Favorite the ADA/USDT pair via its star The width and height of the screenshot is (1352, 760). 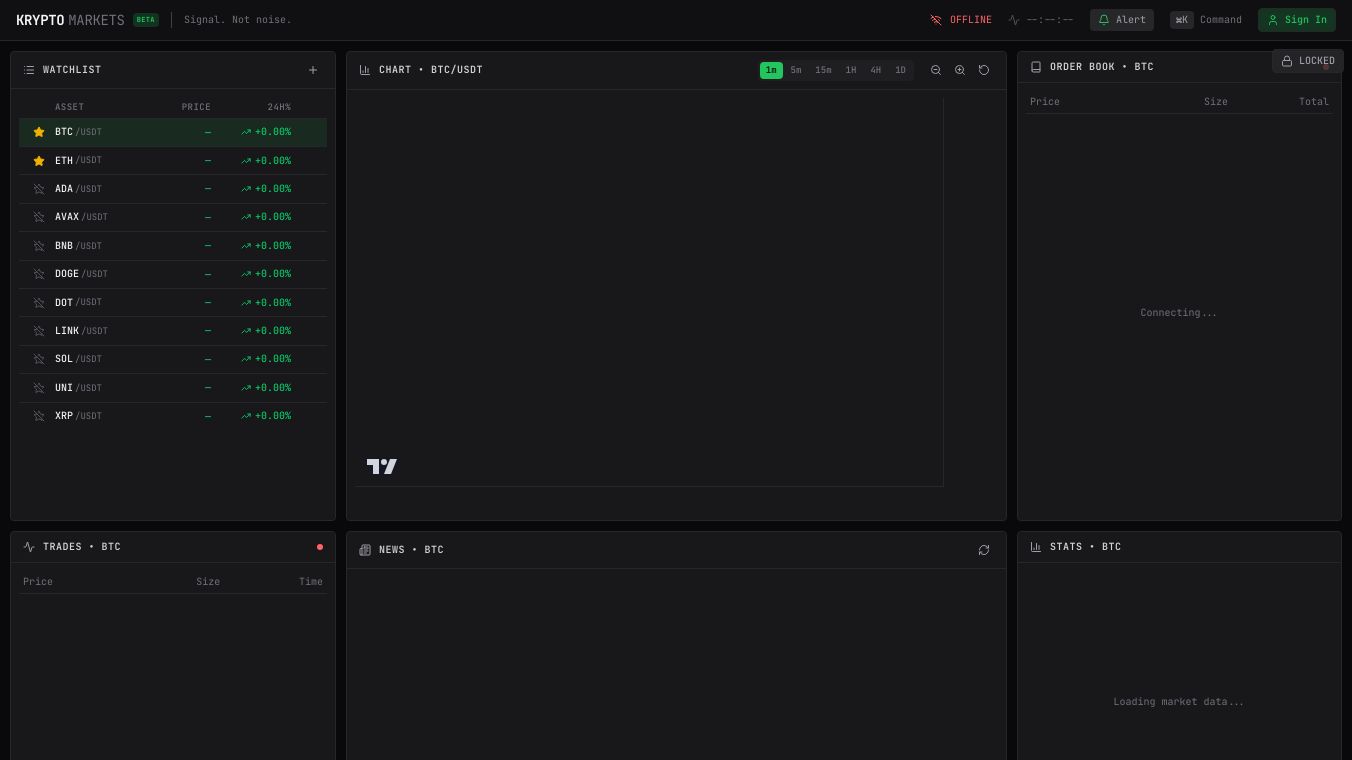click(x=39, y=189)
